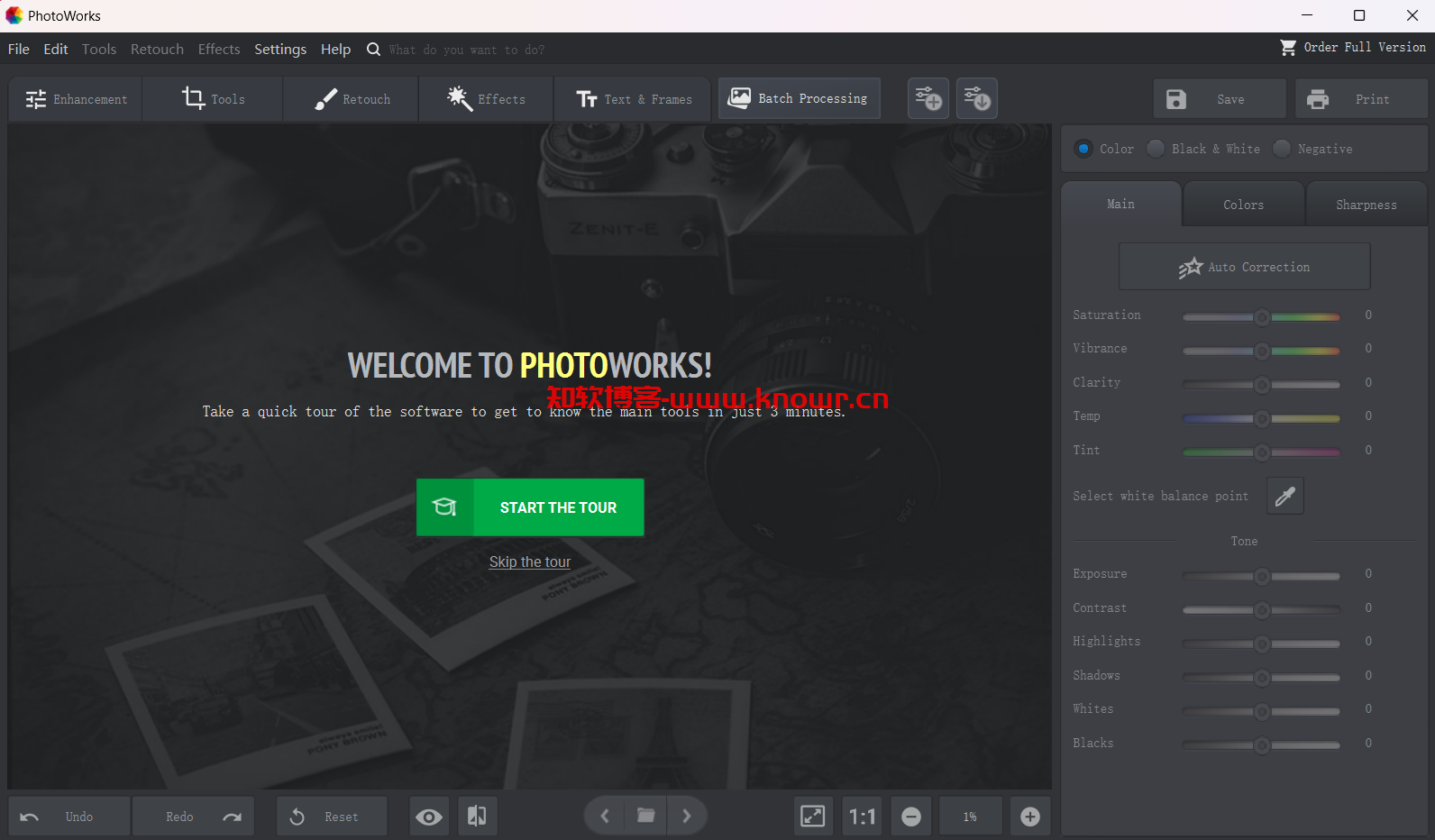Switch to the Sharpness panel tab
Screen dimensions: 1435x840
(x=1366, y=205)
